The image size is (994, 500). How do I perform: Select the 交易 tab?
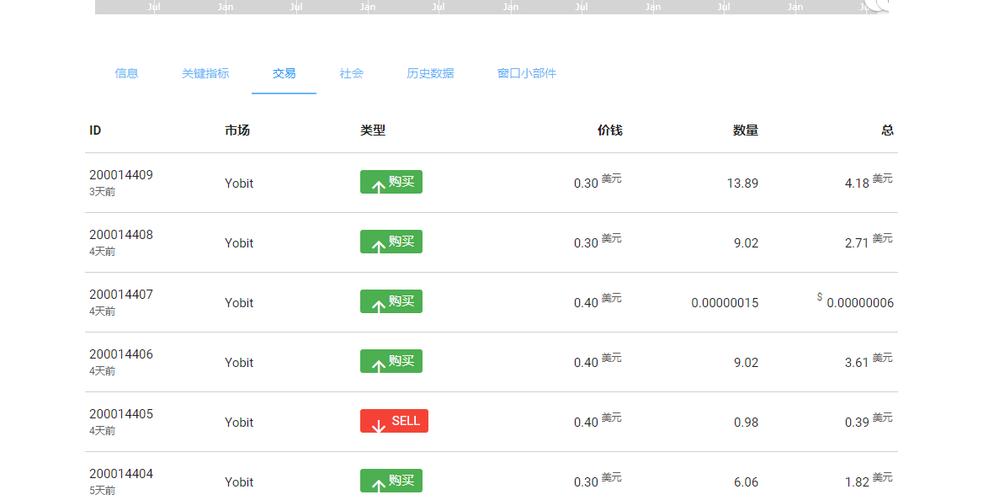click(284, 73)
